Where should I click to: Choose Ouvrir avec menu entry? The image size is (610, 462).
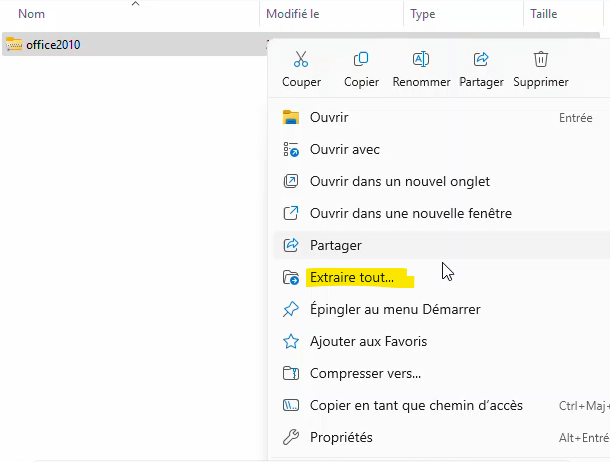(442, 149)
